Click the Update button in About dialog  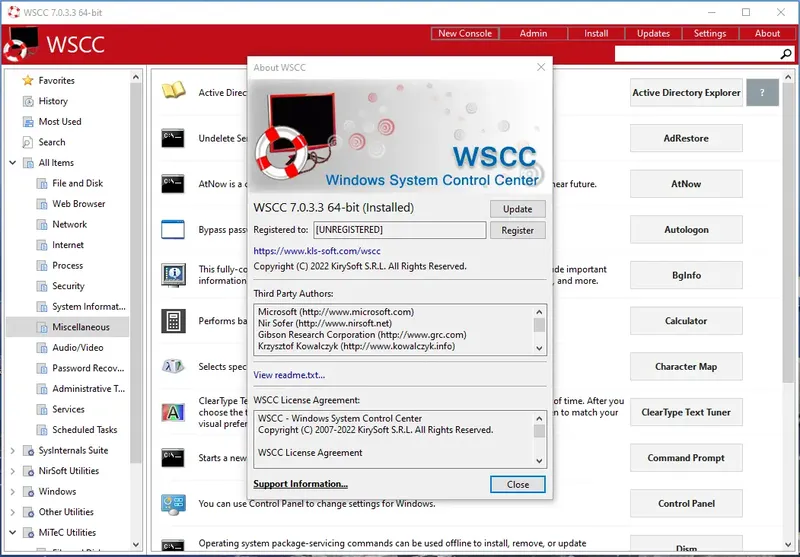point(517,209)
